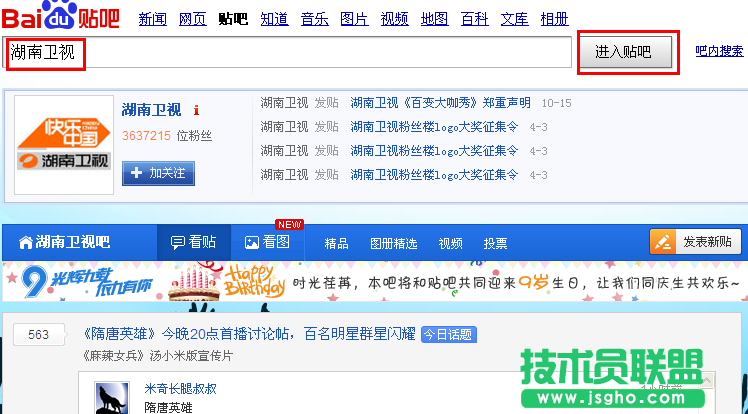This screenshot has height=414, width=748.
Task: Click the 3637215 fan count
Action: click(146, 136)
